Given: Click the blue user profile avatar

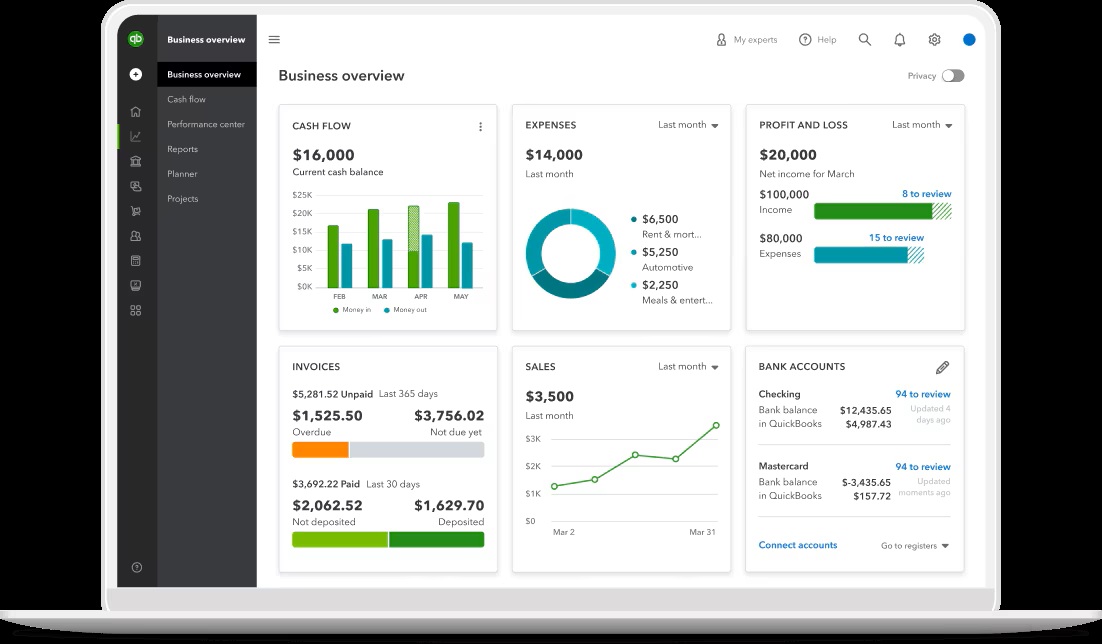Looking at the screenshot, I should [968, 40].
